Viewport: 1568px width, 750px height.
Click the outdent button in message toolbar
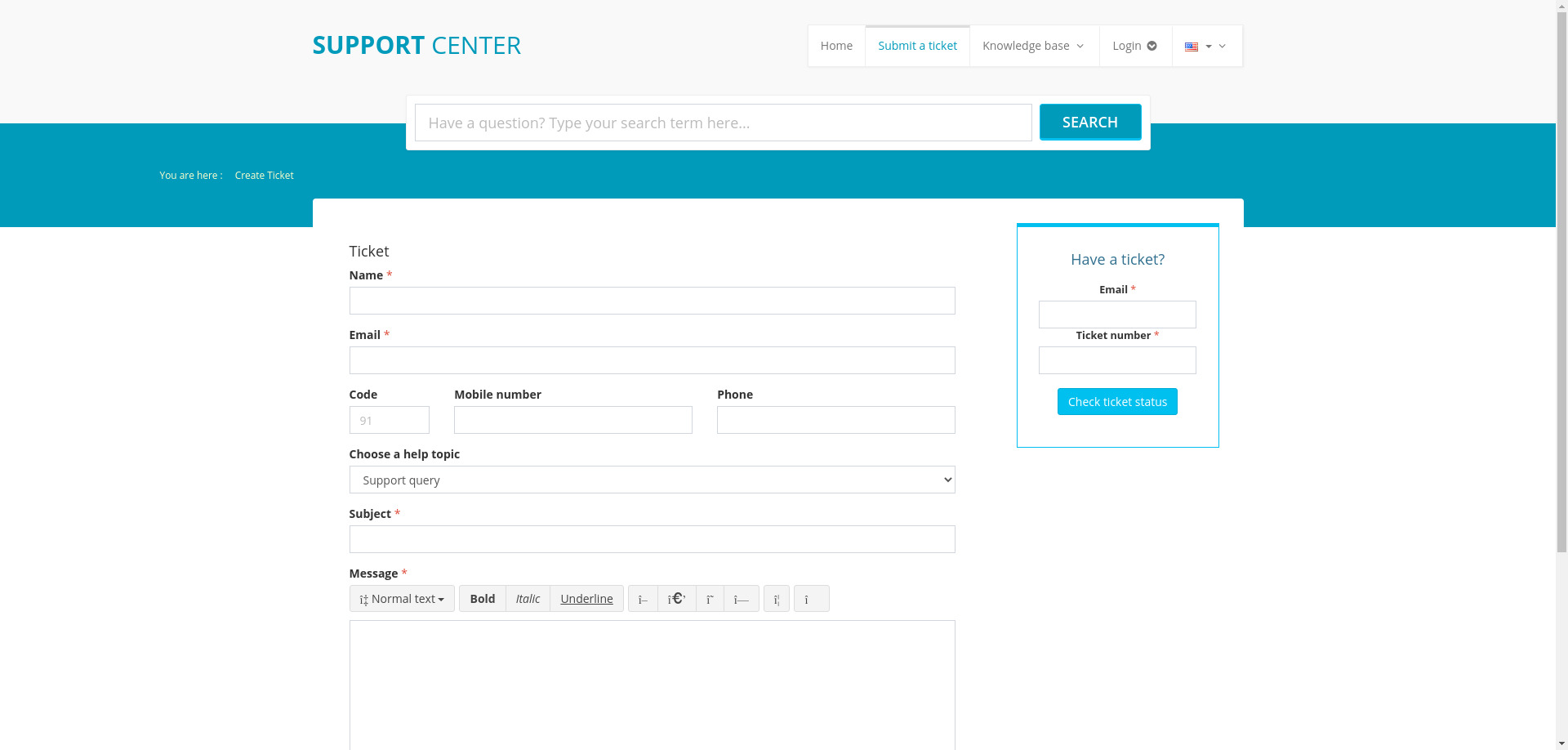[x=710, y=599]
